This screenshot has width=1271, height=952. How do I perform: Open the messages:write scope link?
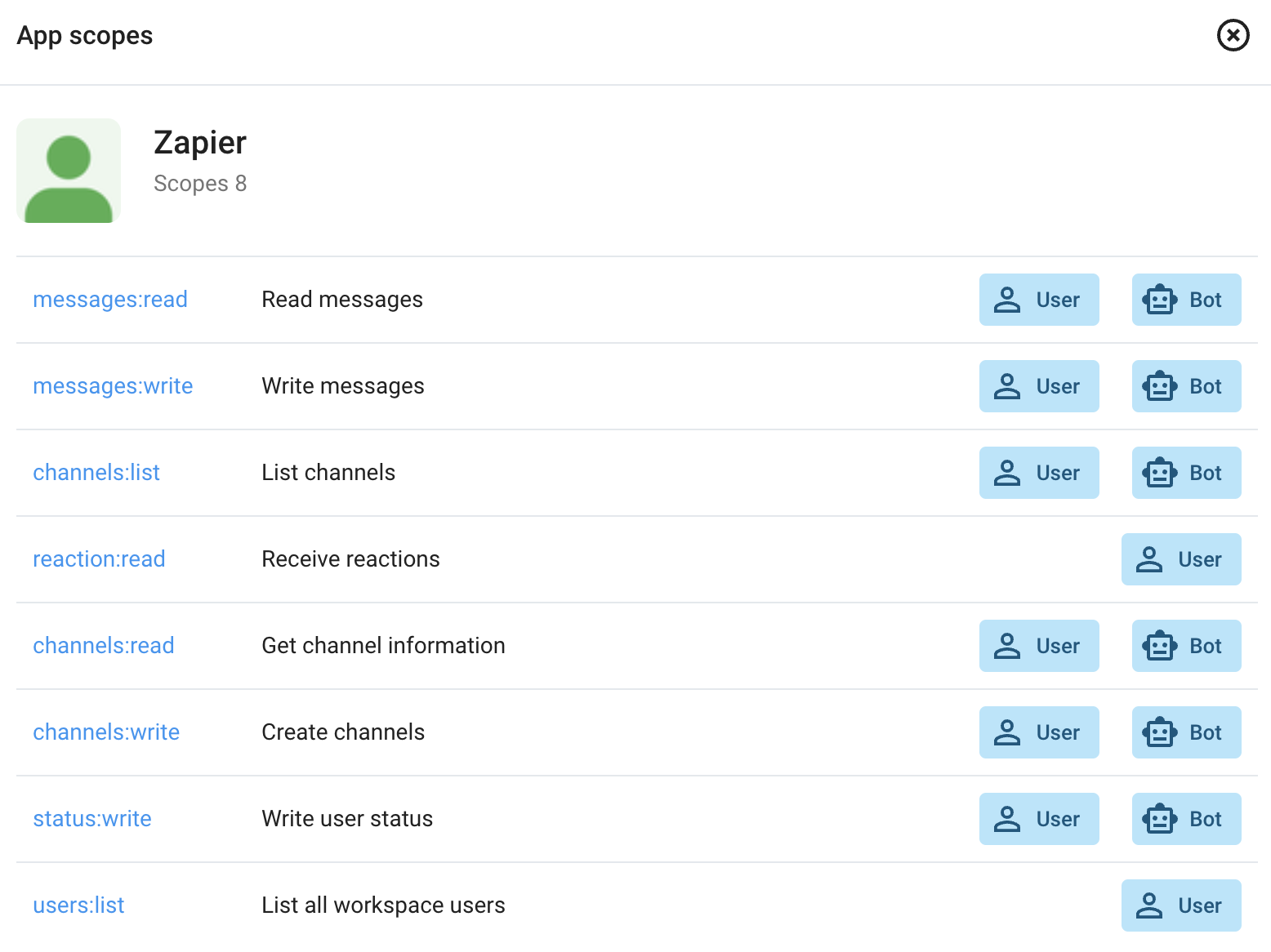click(x=113, y=386)
